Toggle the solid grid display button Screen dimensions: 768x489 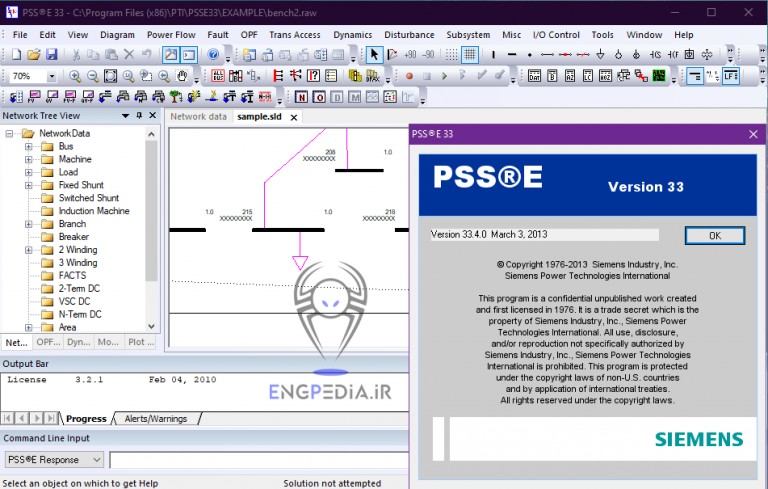coord(470,54)
